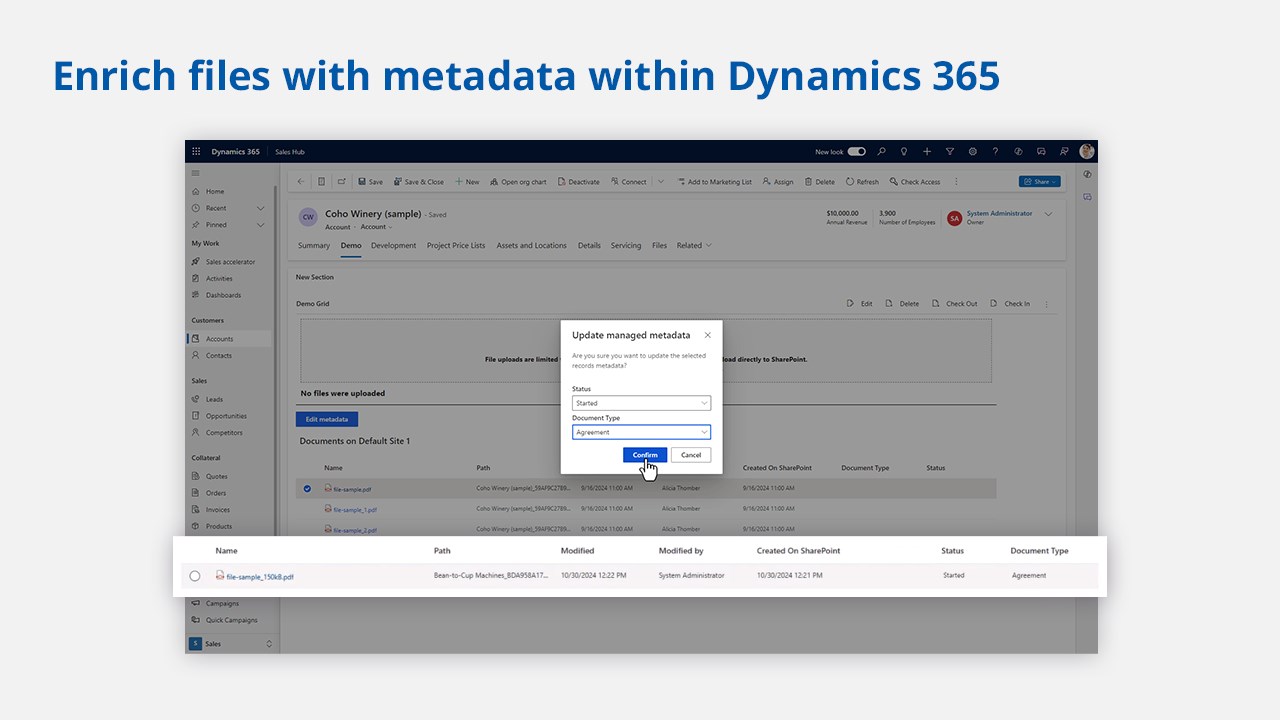Open the settings gear icon
1280x720 pixels.
pos(973,152)
